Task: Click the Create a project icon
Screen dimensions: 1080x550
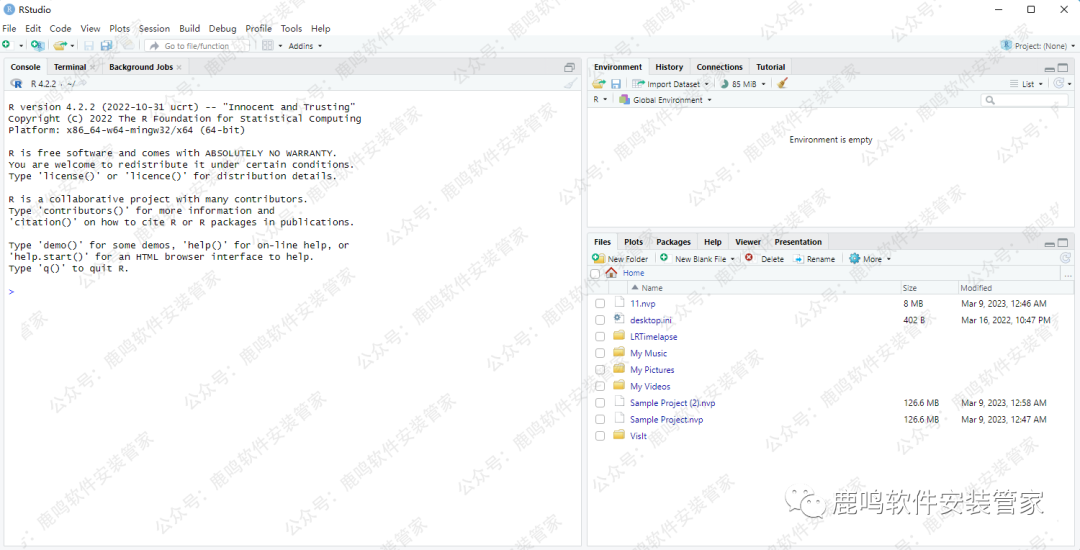Action: (37, 46)
